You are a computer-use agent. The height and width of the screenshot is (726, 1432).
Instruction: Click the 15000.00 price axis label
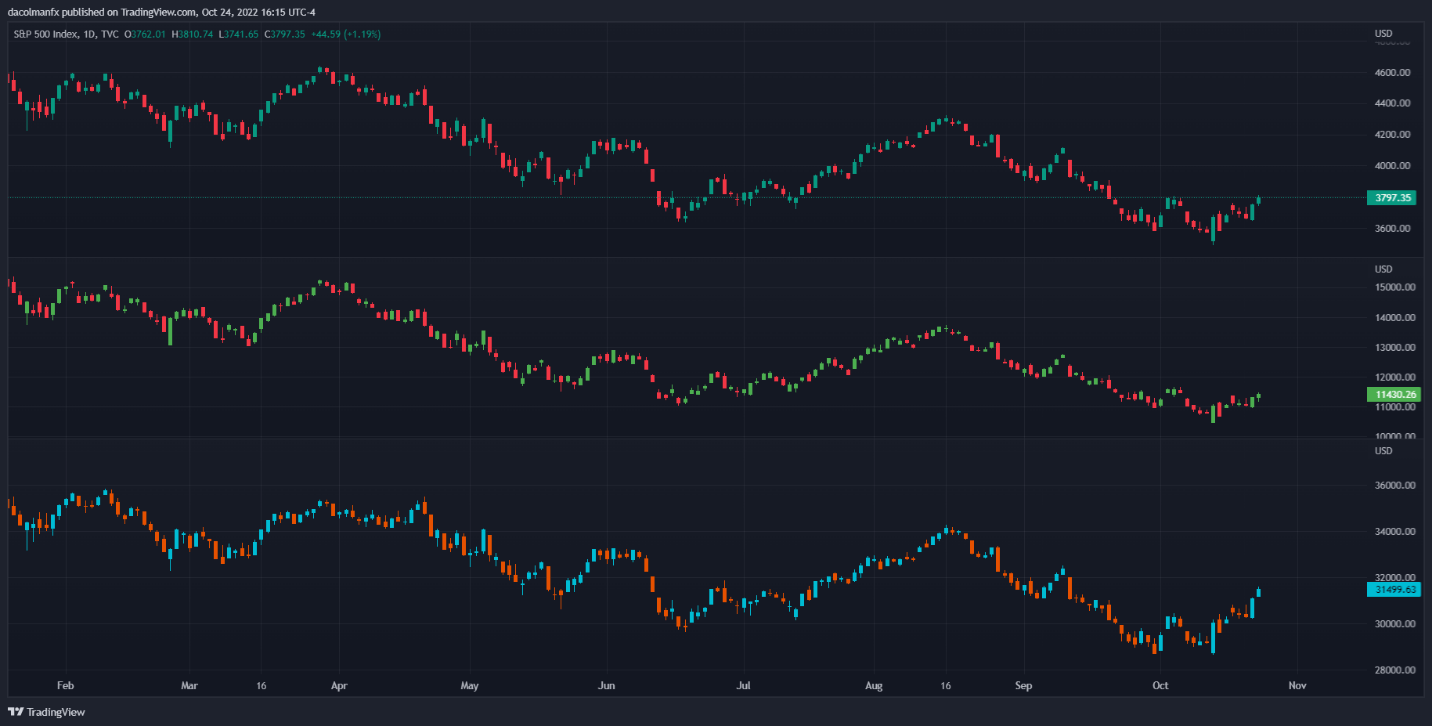click(x=1395, y=288)
